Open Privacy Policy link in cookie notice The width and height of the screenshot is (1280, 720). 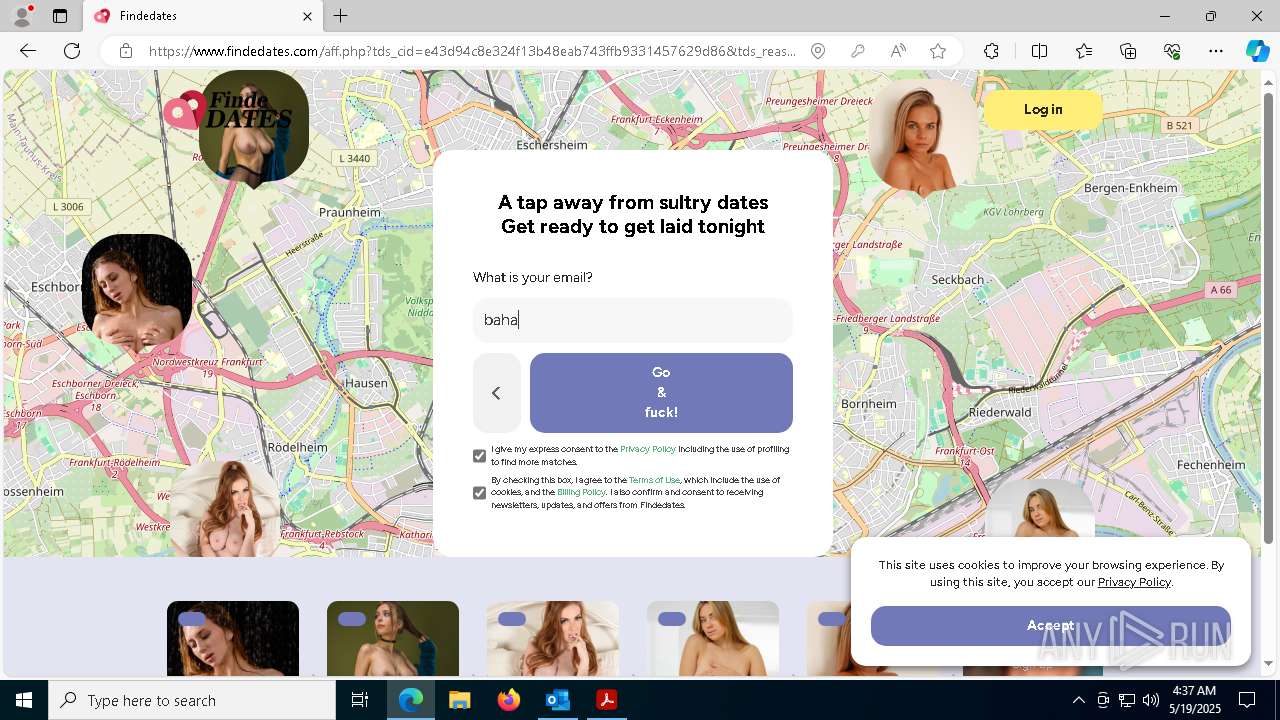click(x=1134, y=582)
